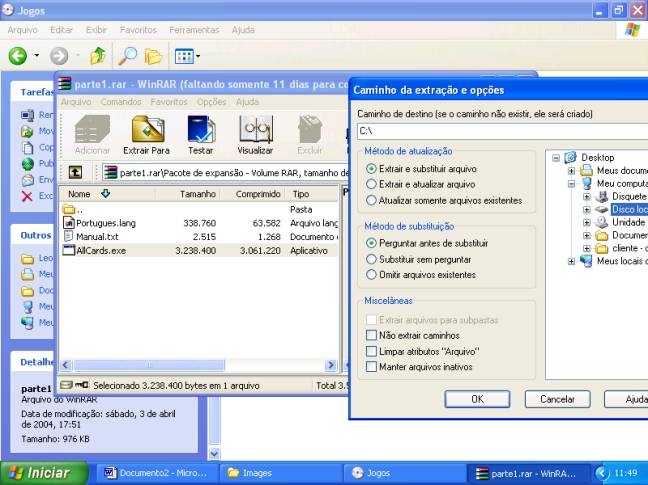The image size is (648, 485).
Task: Click the Excluir icon in WinRAR
Action: tap(310, 129)
